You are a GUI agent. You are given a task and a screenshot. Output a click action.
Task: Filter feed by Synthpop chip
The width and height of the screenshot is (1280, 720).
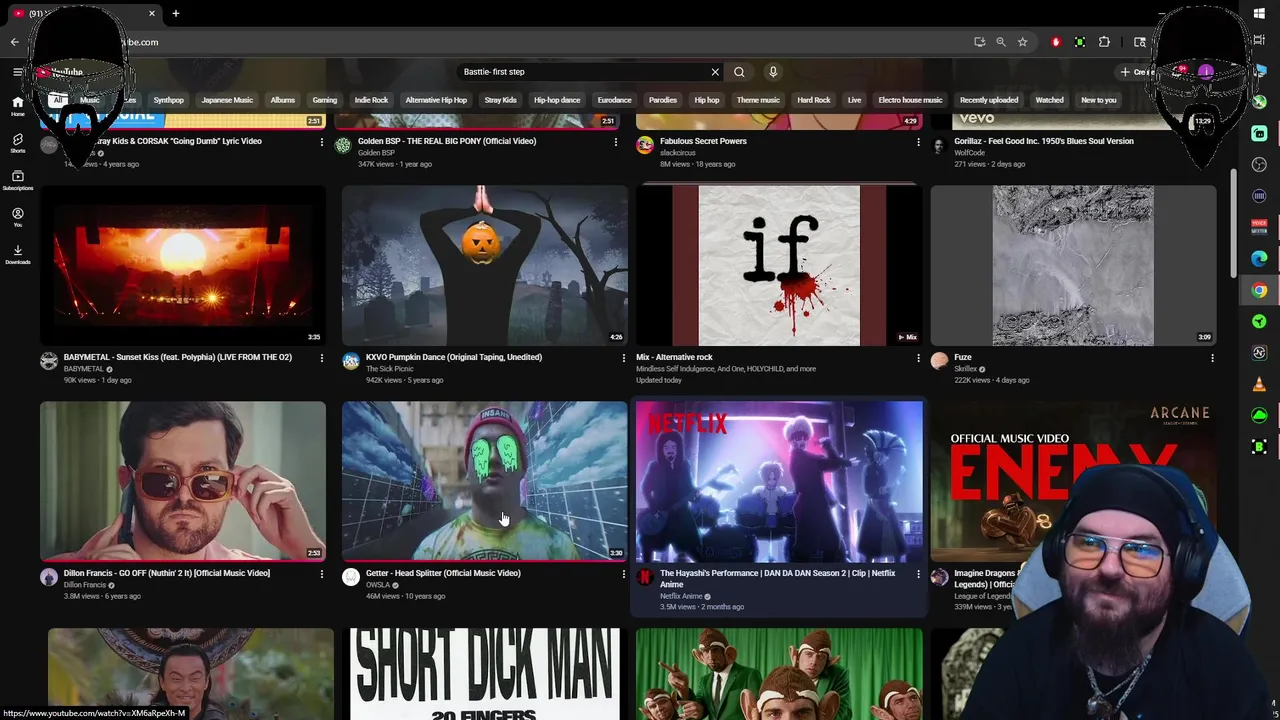click(x=169, y=100)
